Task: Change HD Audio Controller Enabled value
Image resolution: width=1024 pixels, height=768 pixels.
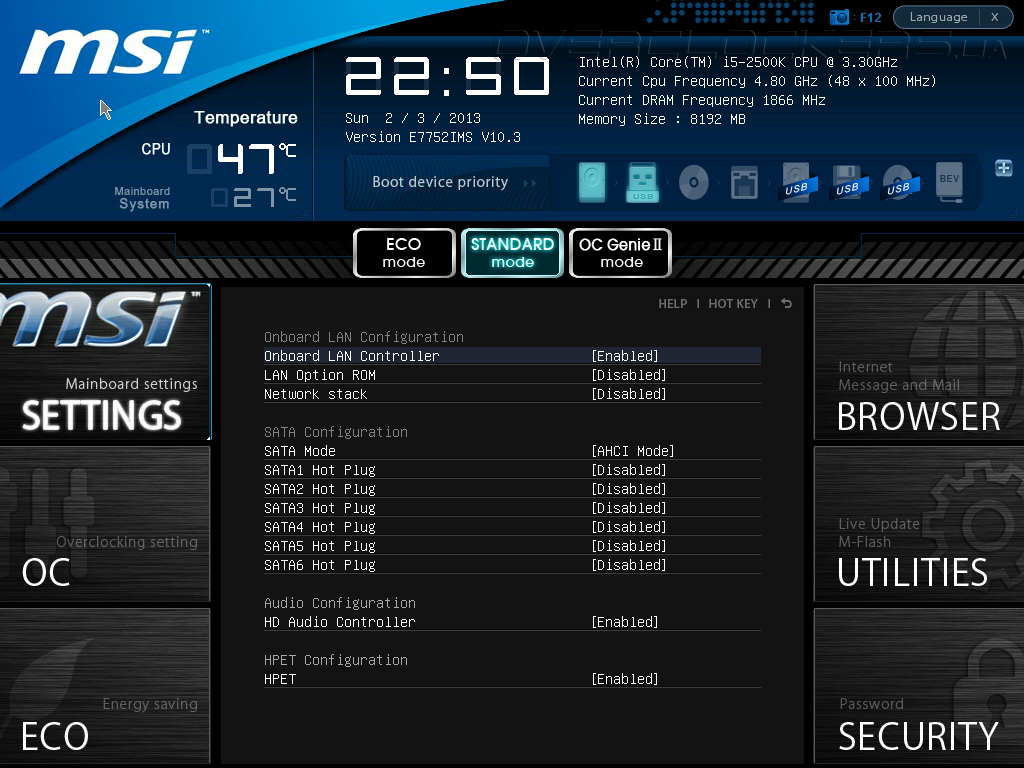Action: click(625, 622)
